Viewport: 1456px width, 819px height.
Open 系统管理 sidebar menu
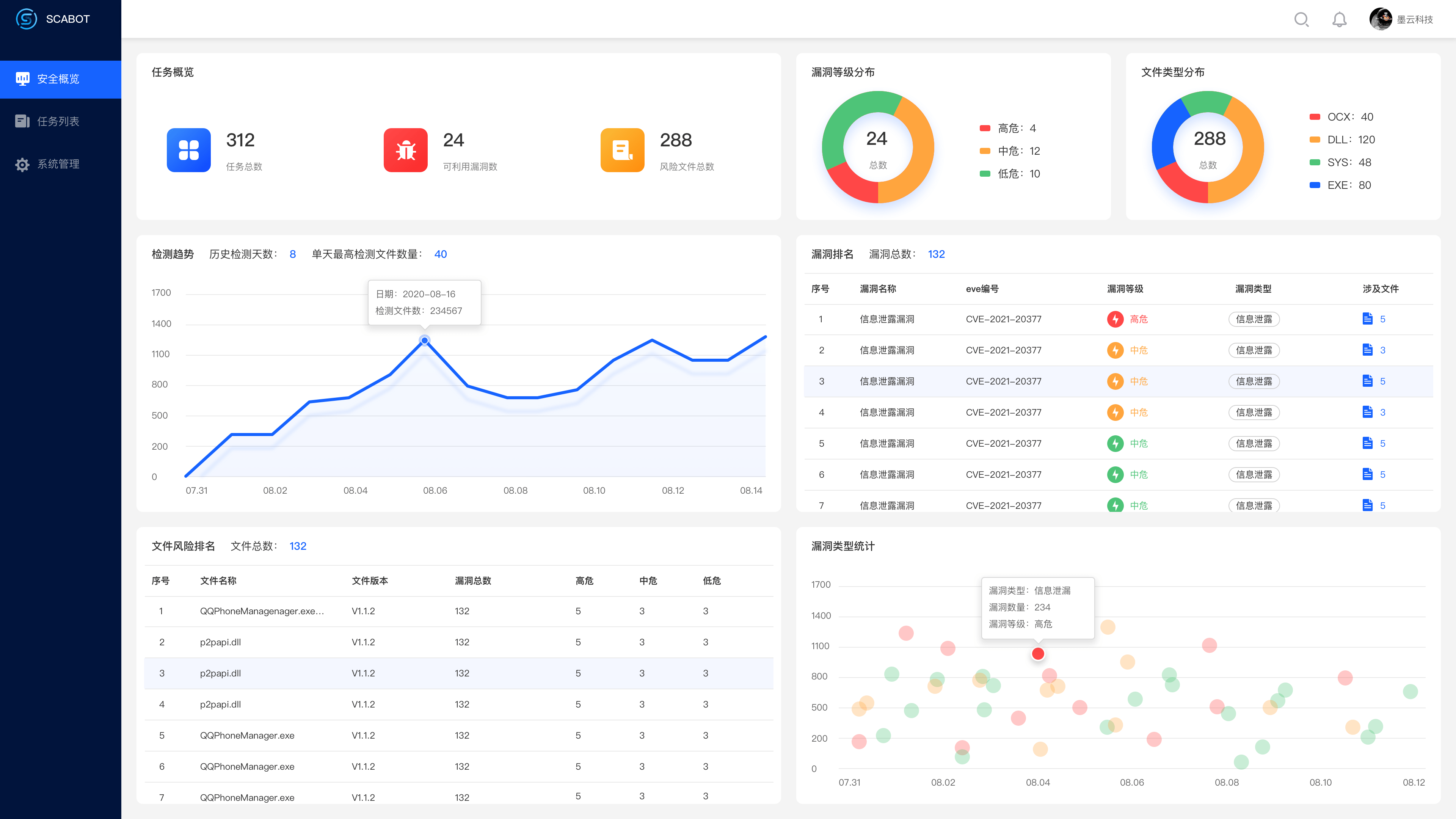coord(59,164)
